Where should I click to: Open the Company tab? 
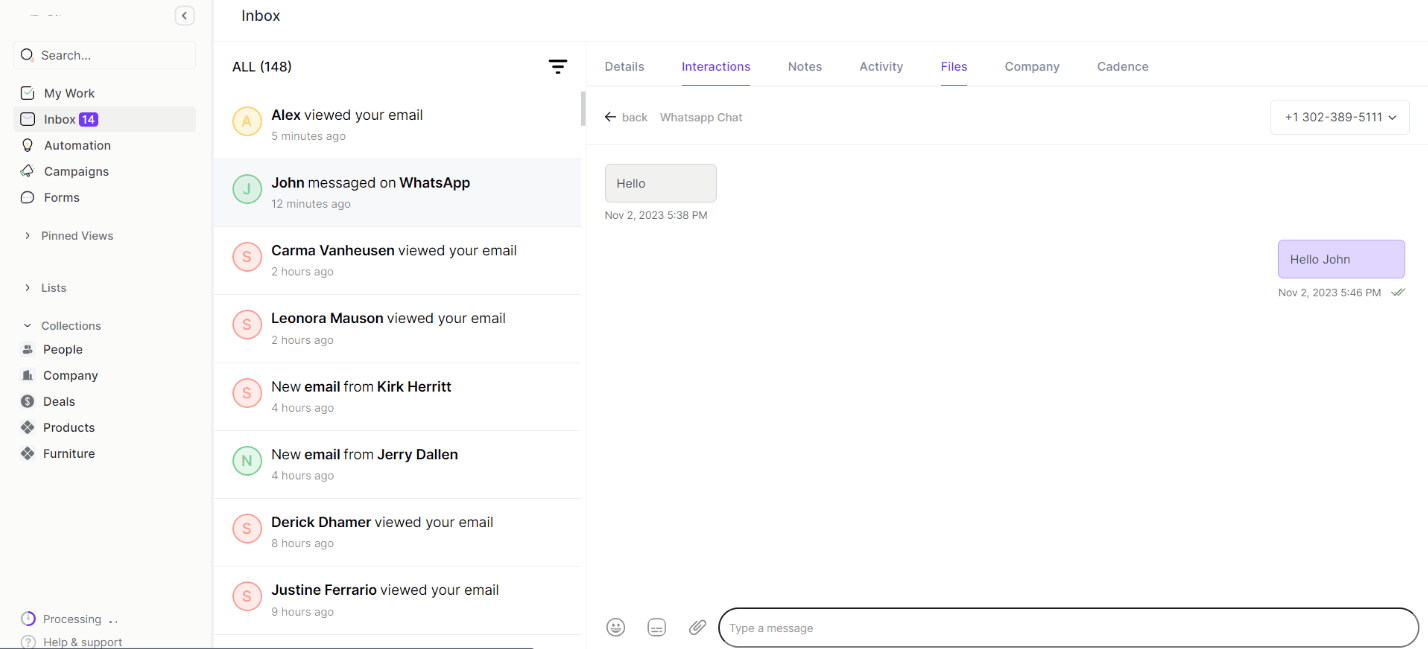point(1032,67)
